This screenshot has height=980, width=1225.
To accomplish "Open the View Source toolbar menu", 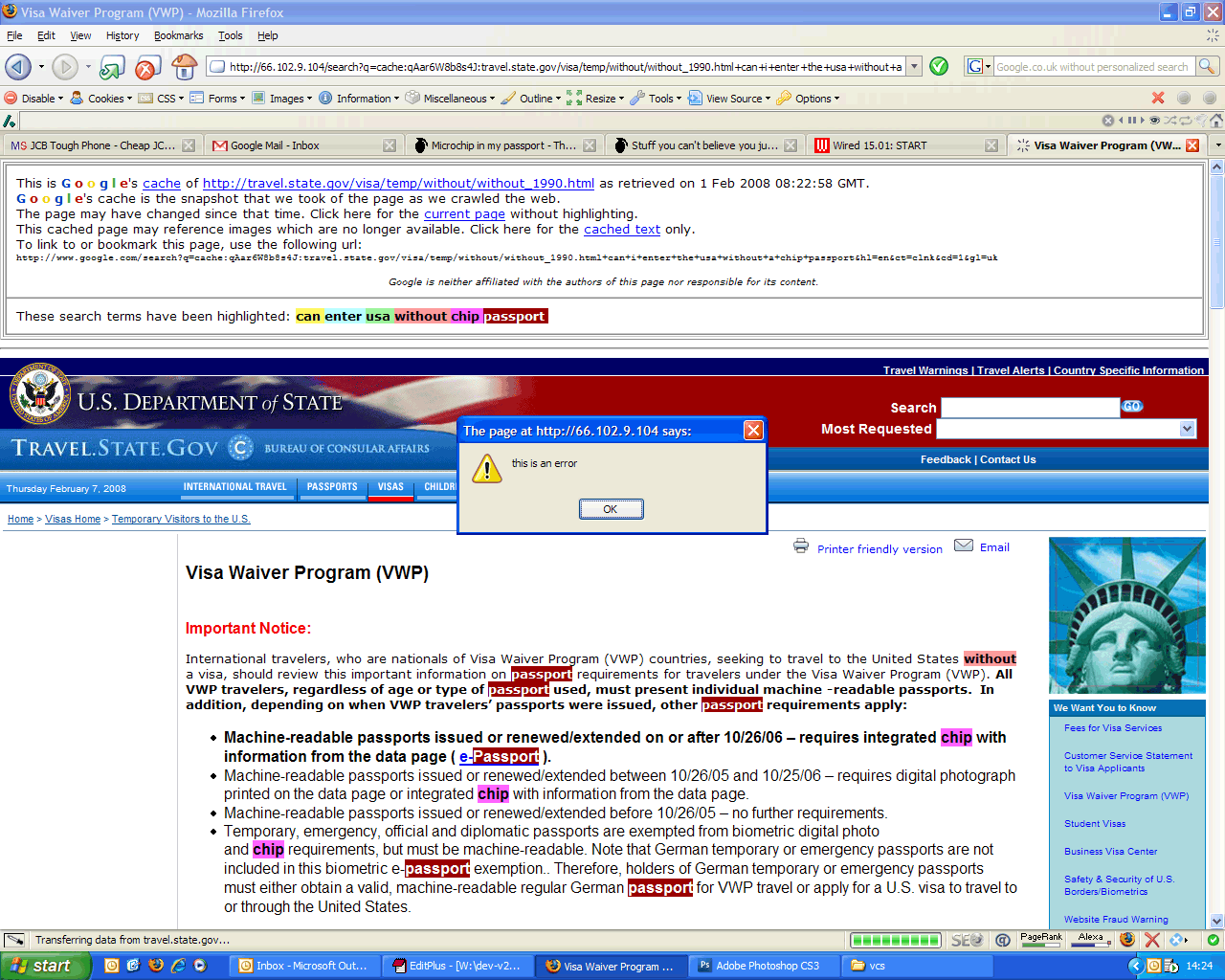I will coord(729,99).
